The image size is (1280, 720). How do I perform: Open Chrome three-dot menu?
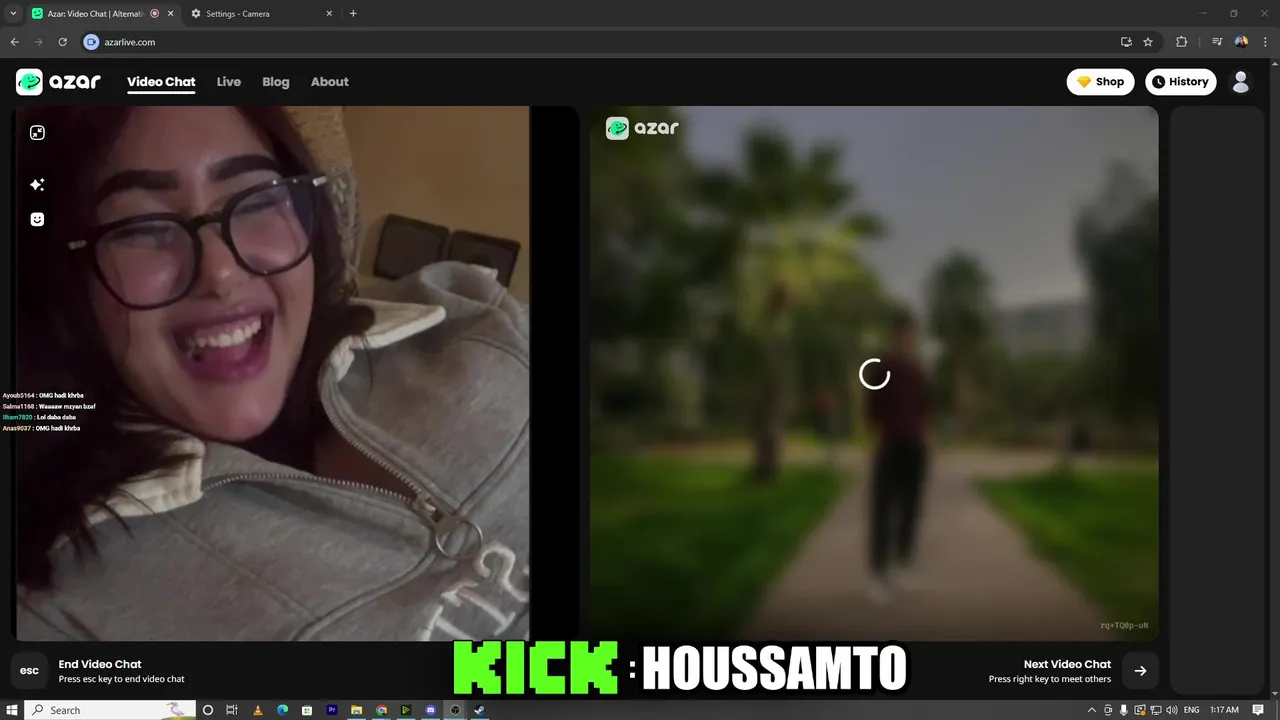[x=1264, y=42]
